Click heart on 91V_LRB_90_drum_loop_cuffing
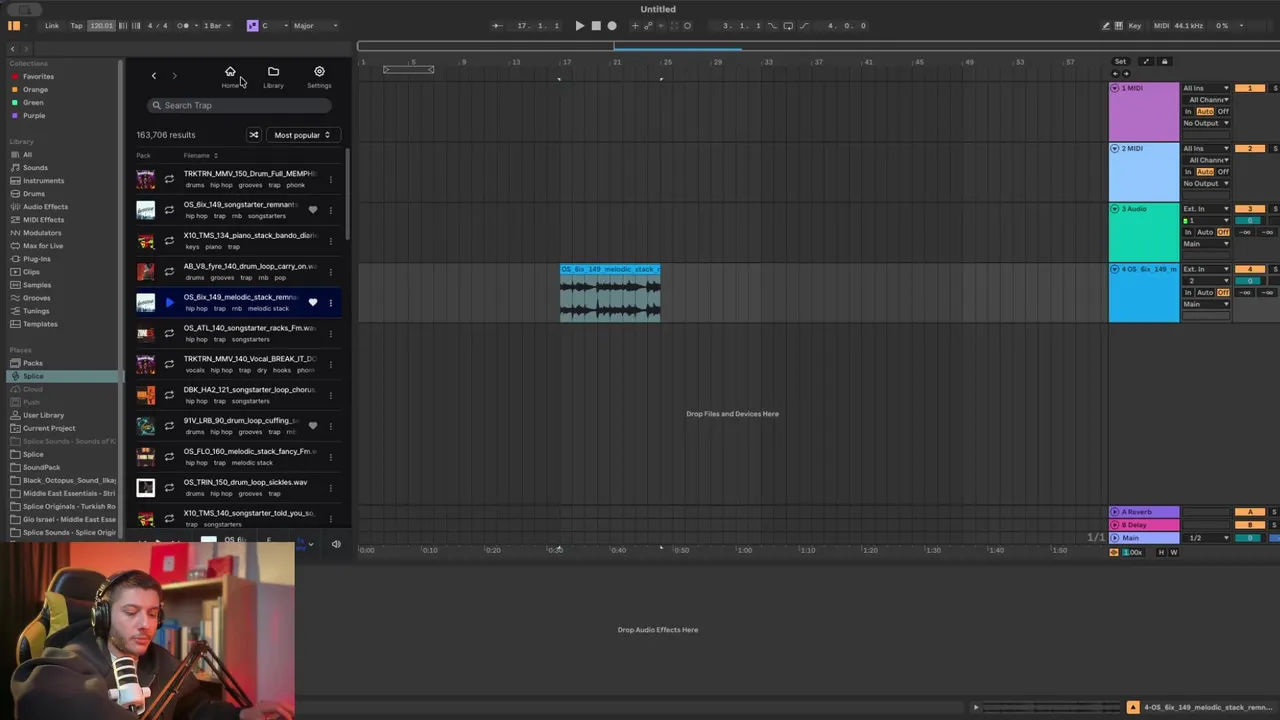Screen dimensions: 1280x720 [313, 426]
